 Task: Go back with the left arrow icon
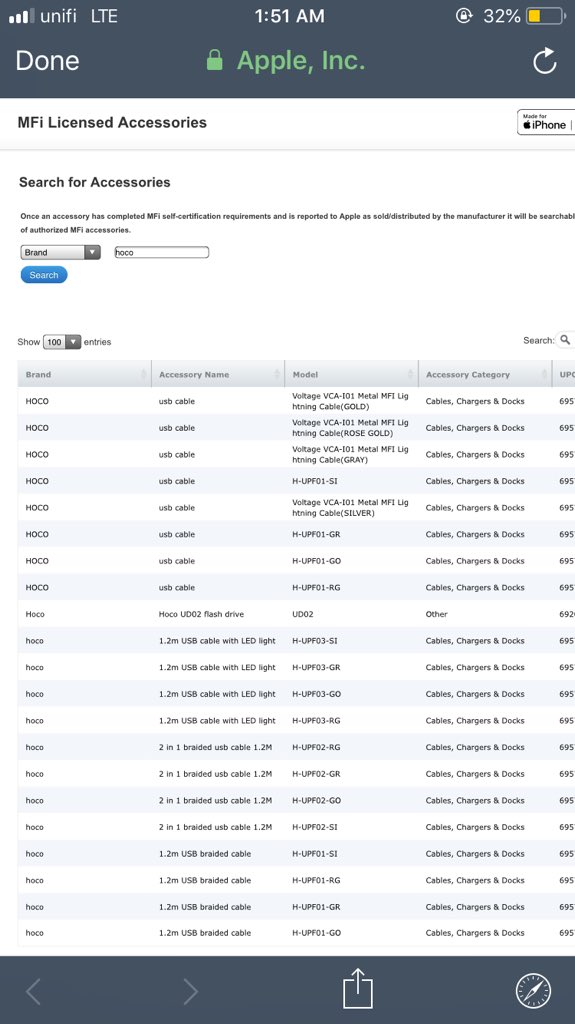[33, 991]
